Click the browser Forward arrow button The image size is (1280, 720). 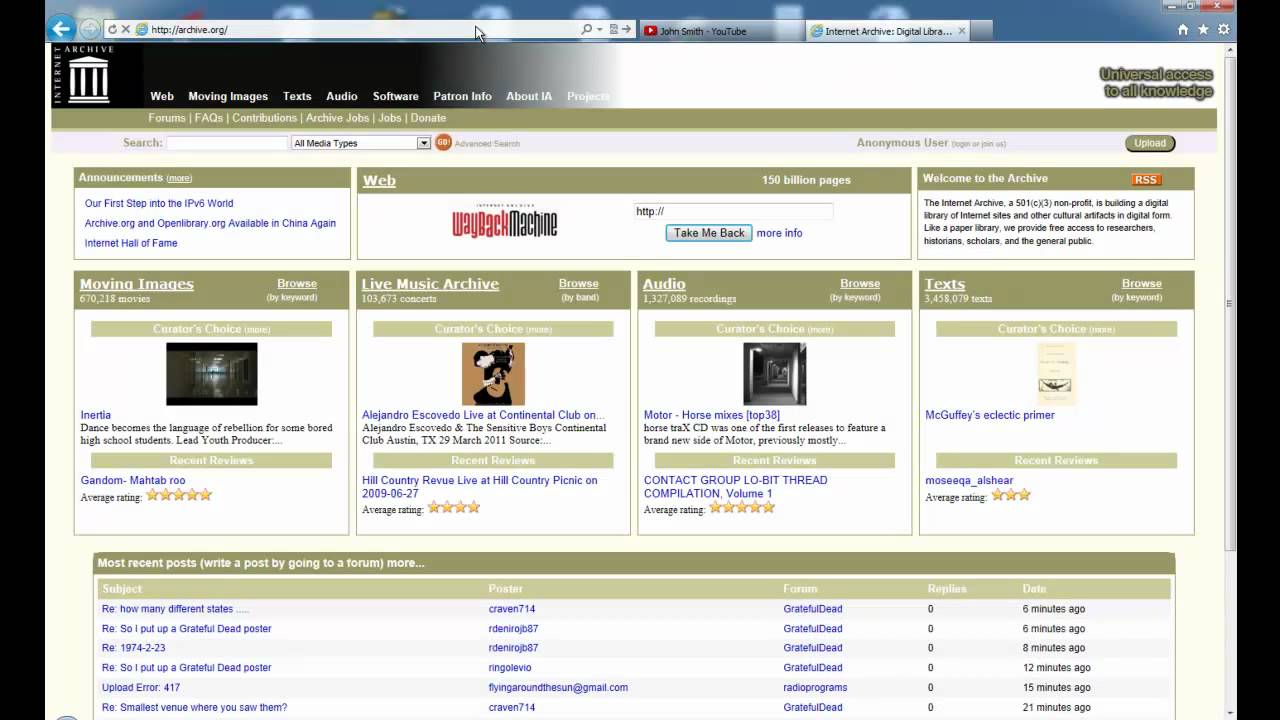[x=90, y=29]
